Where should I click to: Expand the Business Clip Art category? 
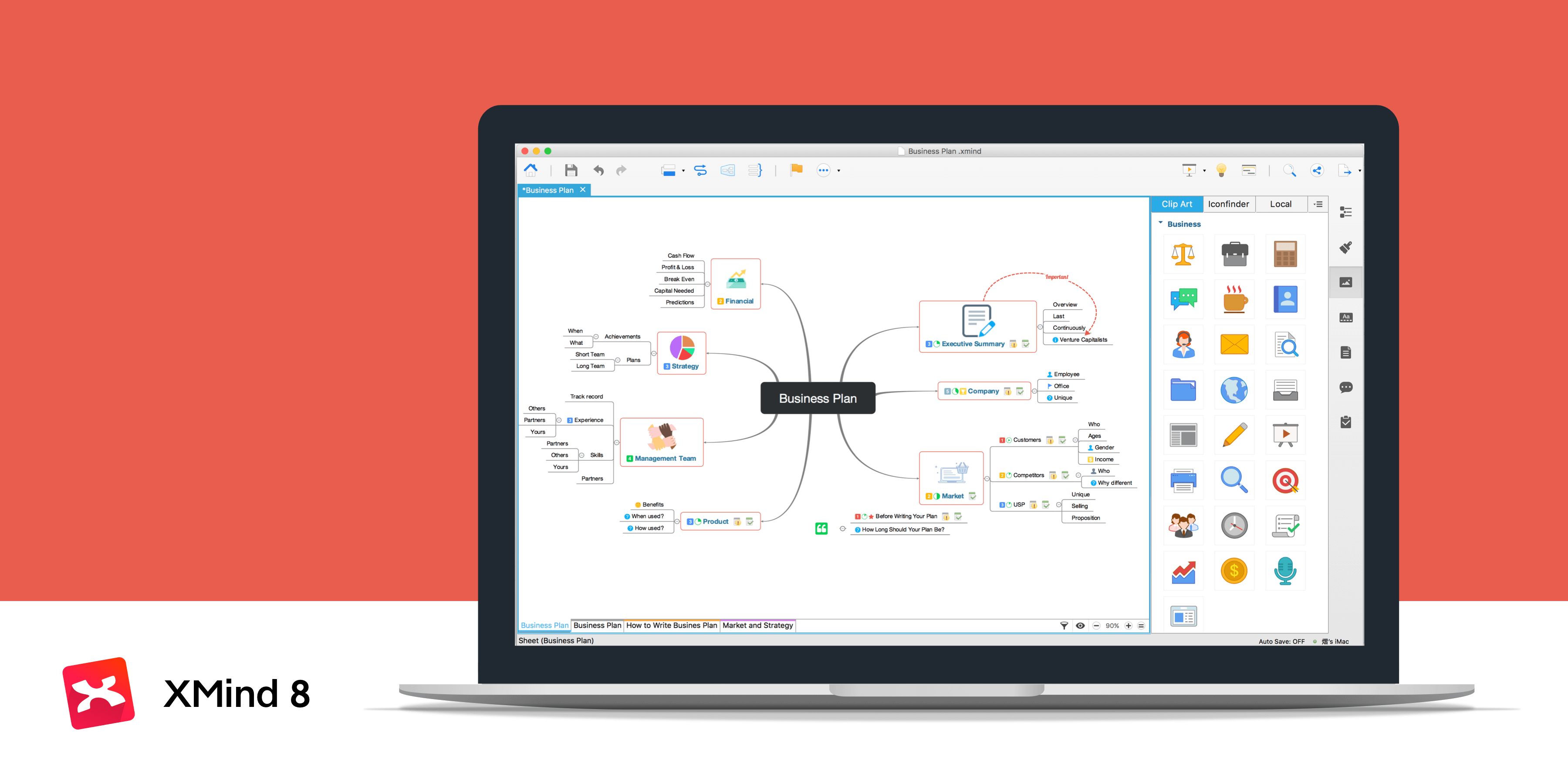click(1164, 222)
